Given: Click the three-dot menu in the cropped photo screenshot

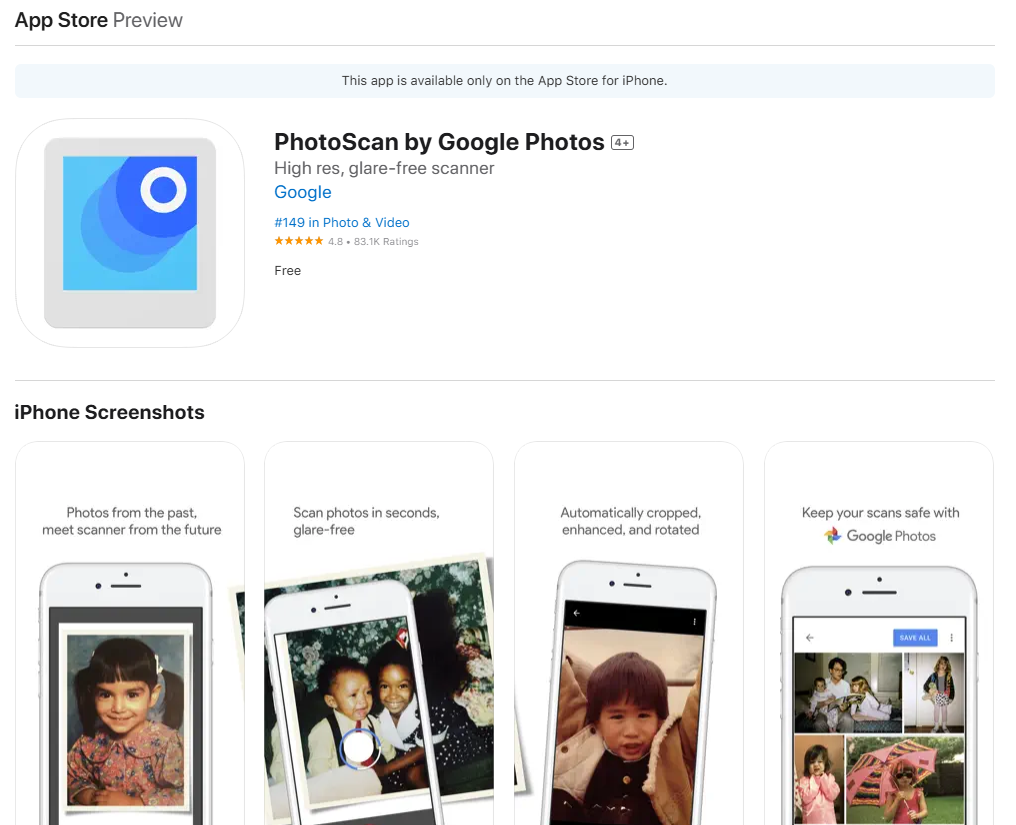Looking at the screenshot, I should click(x=694, y=622).
